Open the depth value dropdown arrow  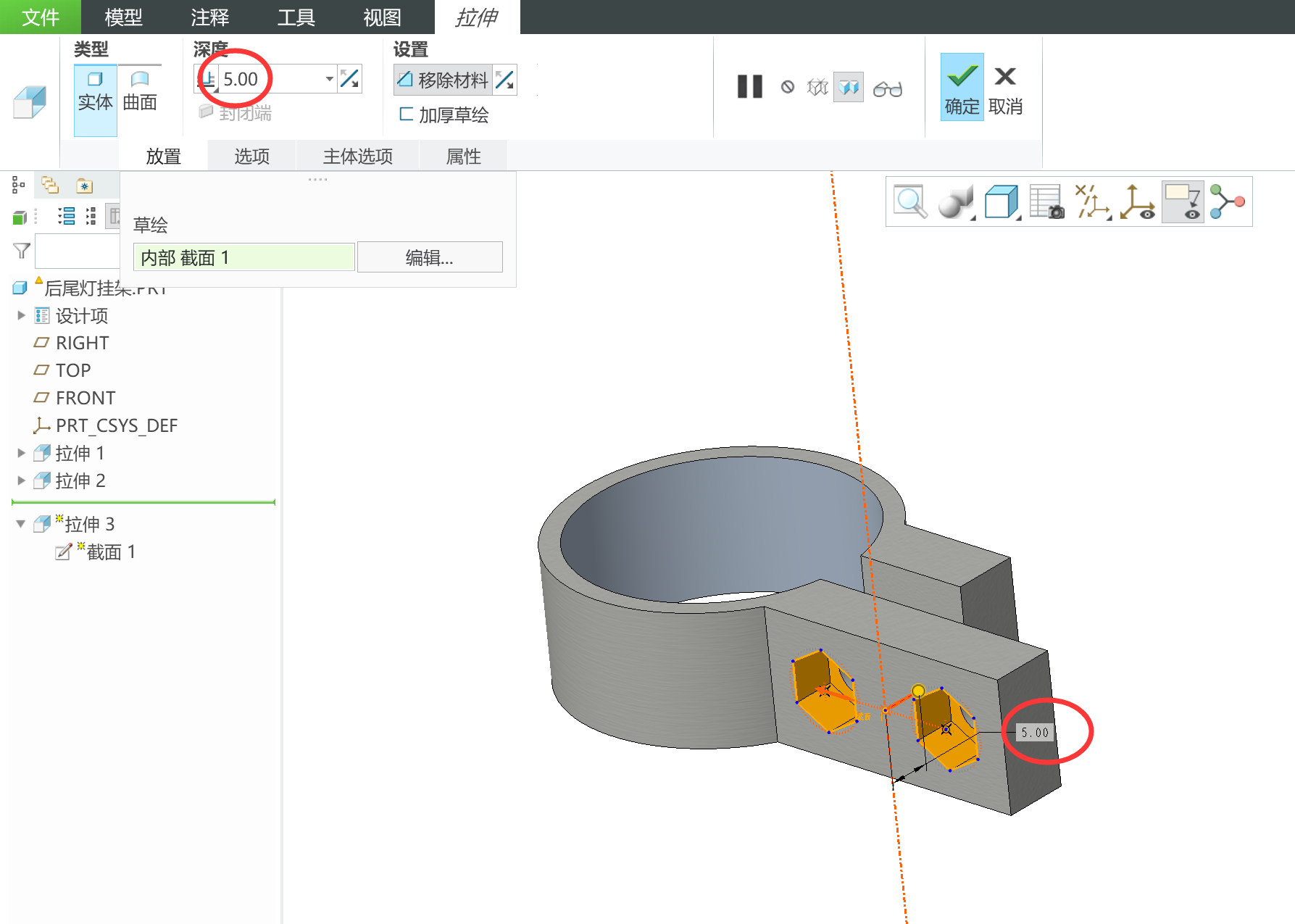(329, 79)
